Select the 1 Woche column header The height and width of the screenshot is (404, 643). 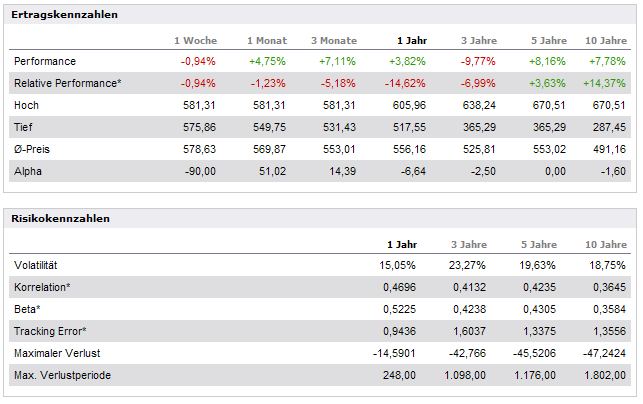pyautogui.click(x=196, y=40)
